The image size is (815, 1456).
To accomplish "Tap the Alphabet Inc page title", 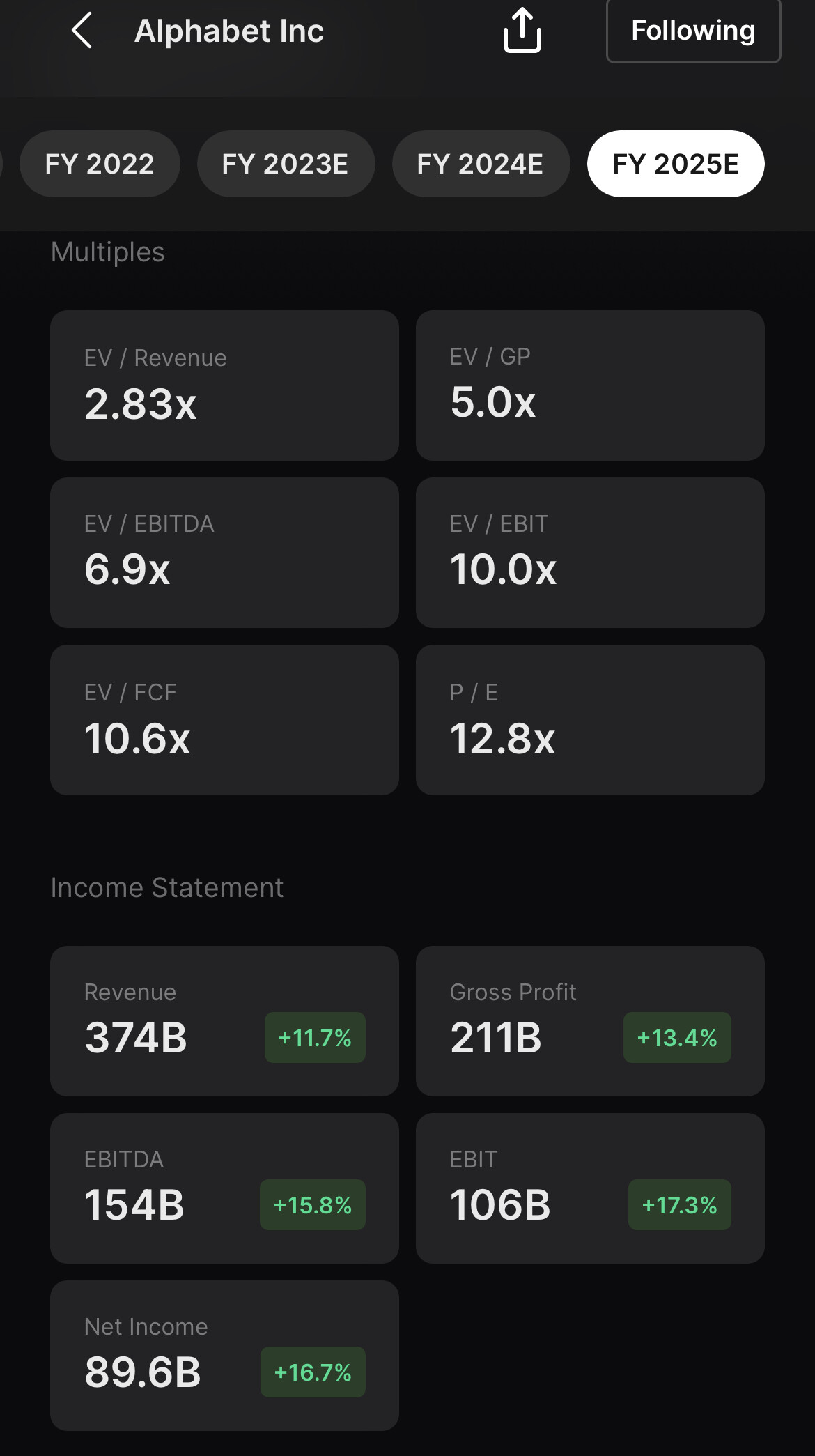I will [229, 31].
